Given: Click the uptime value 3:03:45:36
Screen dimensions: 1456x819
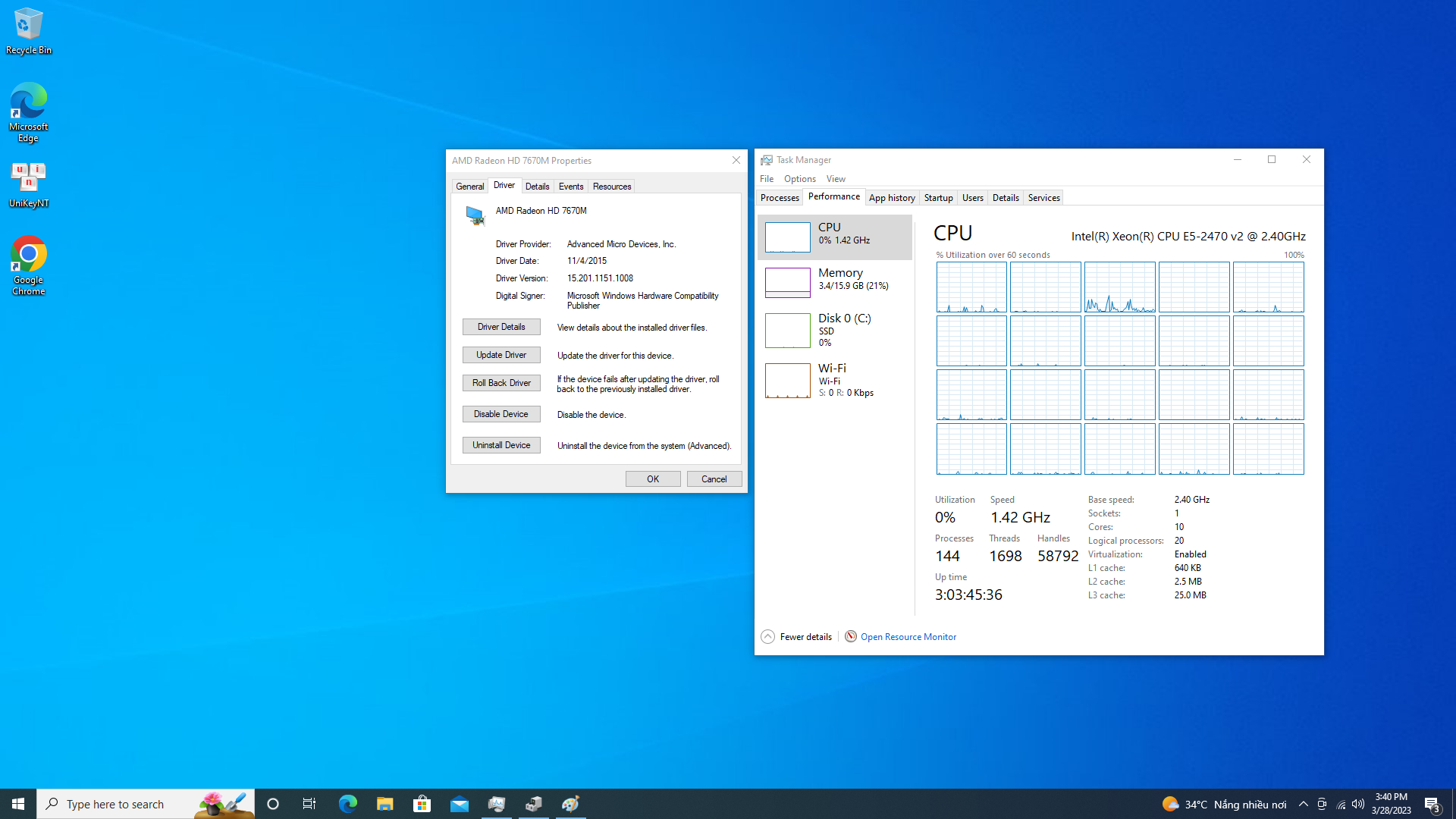Looking at the screenshot, I should coord(968,595).
